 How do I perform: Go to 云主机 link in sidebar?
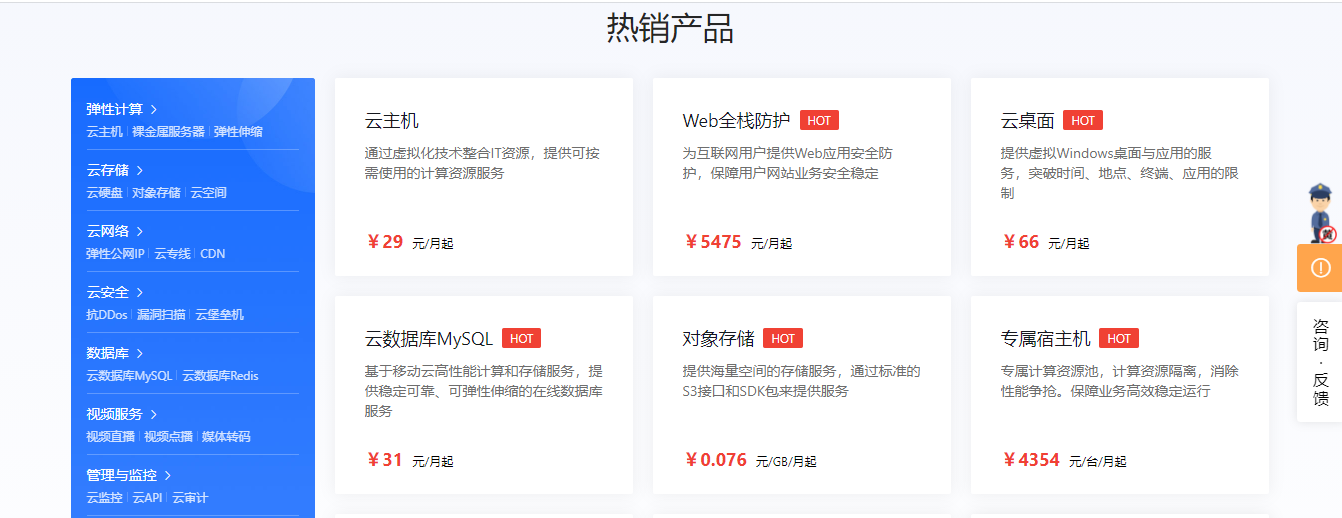tap(104, 131)
